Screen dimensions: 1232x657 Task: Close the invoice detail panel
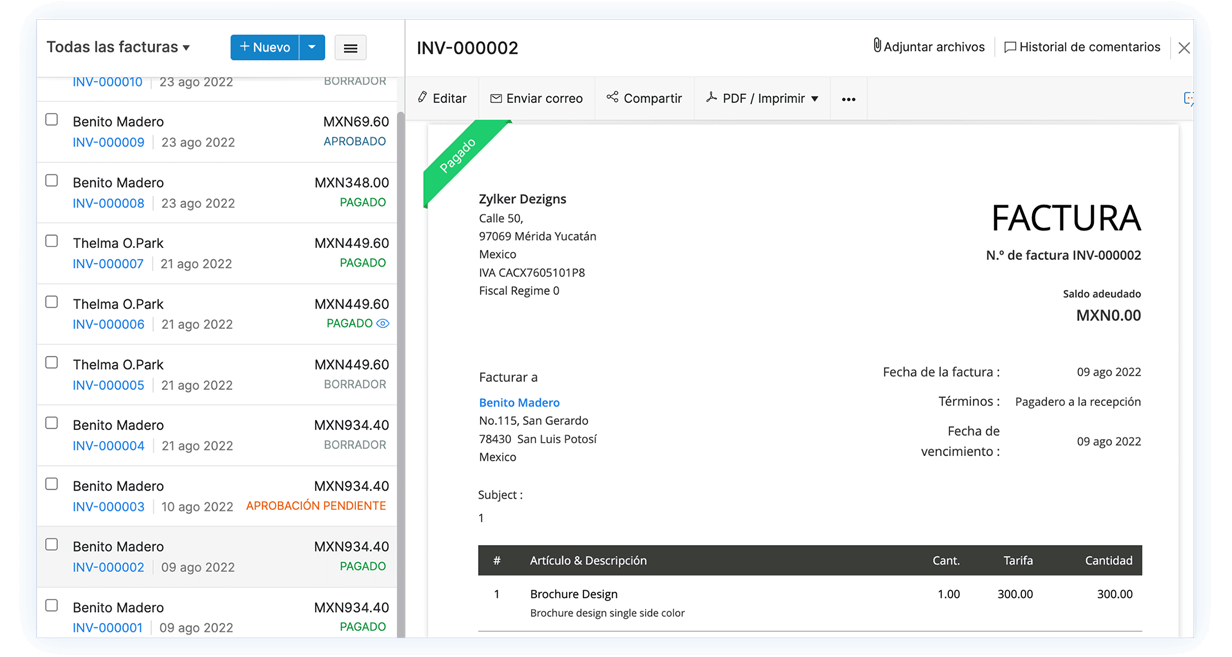tap(1184, 48)
